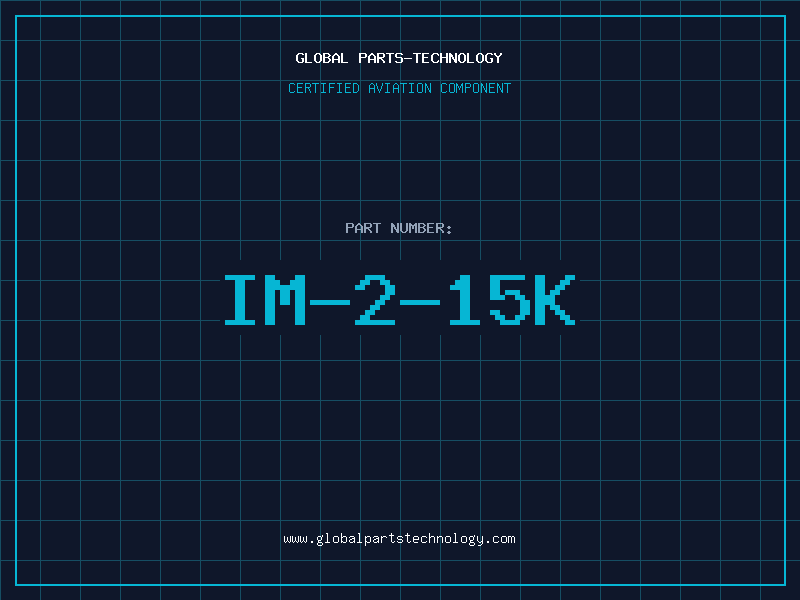Click the GLOBAL PARTS-TECHNOLOGY heading
This screenshot has width=800, height=600.
click(399, 58)
